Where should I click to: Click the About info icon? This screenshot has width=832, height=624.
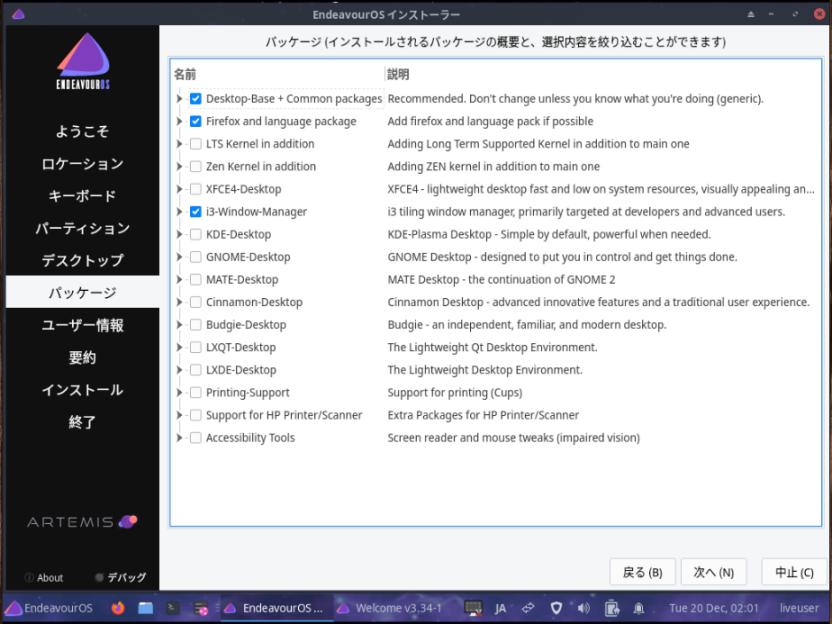[29, 577]
